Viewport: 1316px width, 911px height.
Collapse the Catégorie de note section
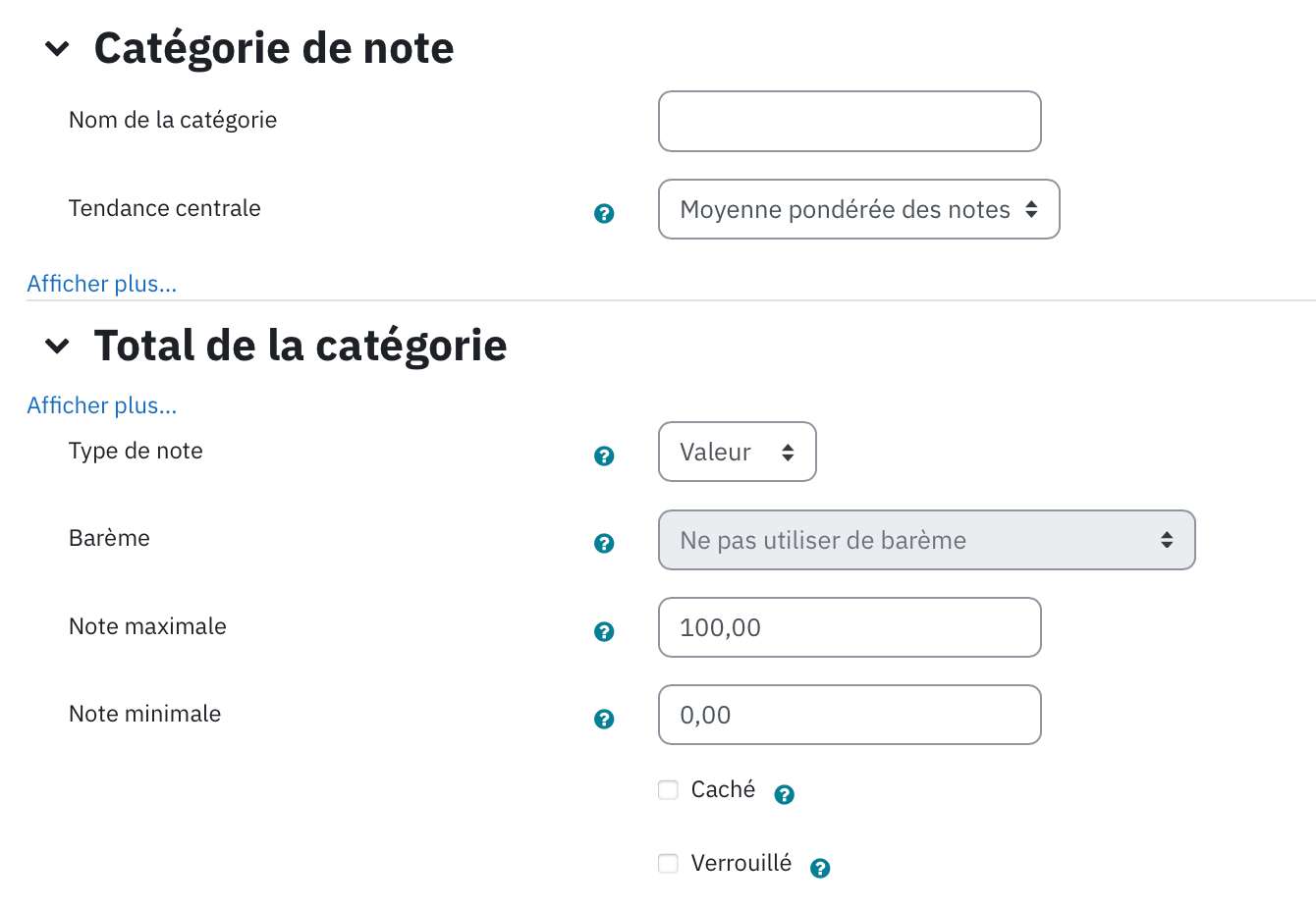click(x=58, y=48)
